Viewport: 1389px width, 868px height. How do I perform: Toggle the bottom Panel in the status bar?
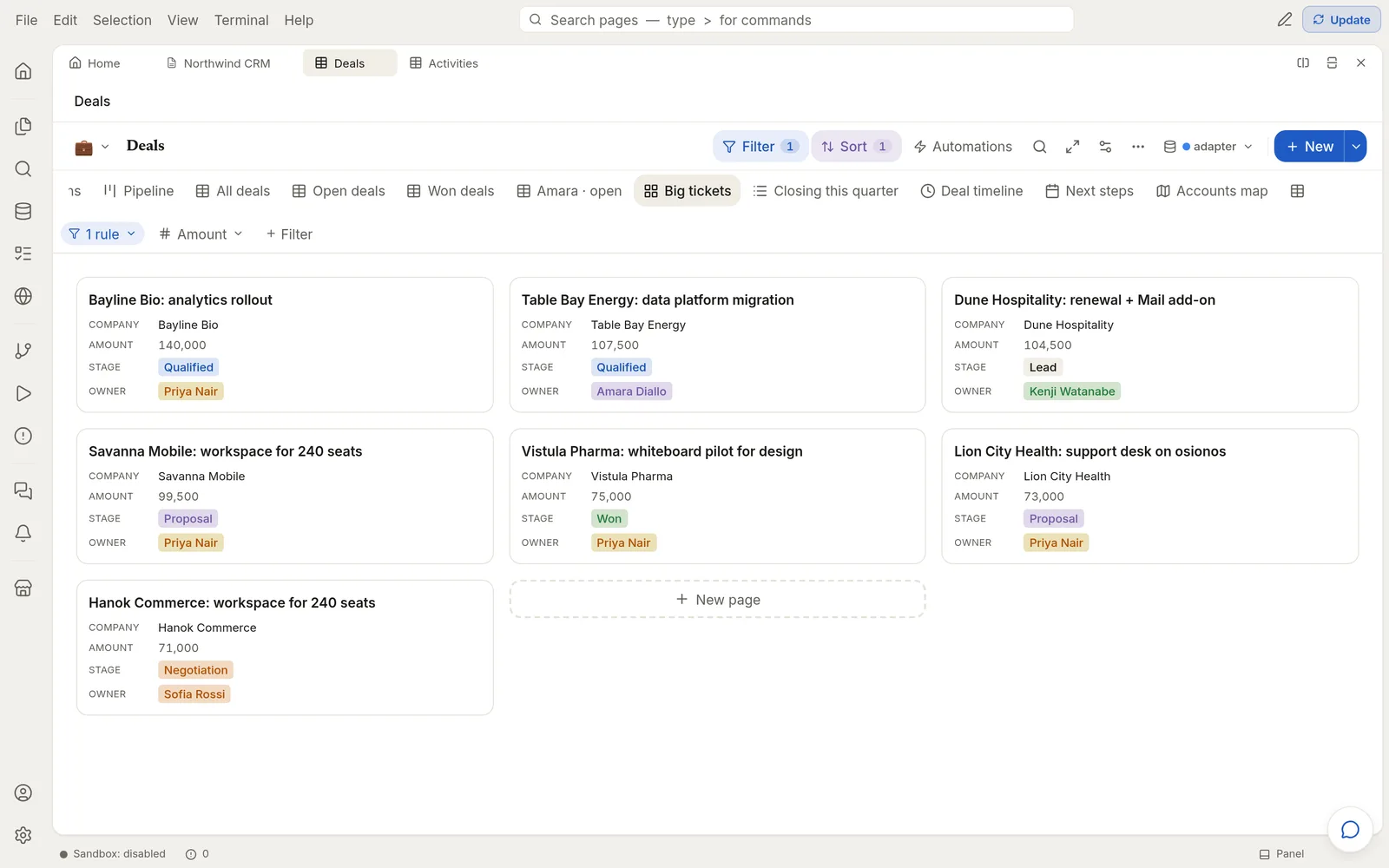[1282, 854]
